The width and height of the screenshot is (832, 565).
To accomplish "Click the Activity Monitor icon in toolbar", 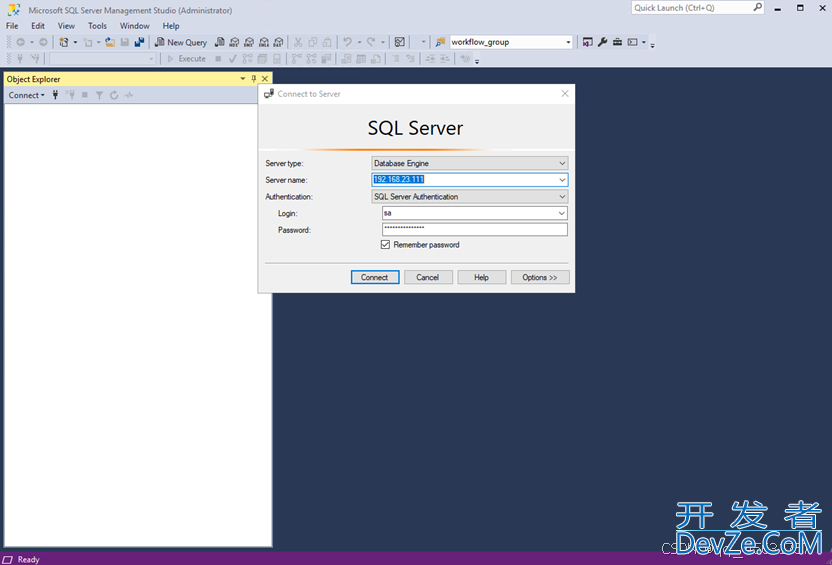I will (x=400, y=42).
